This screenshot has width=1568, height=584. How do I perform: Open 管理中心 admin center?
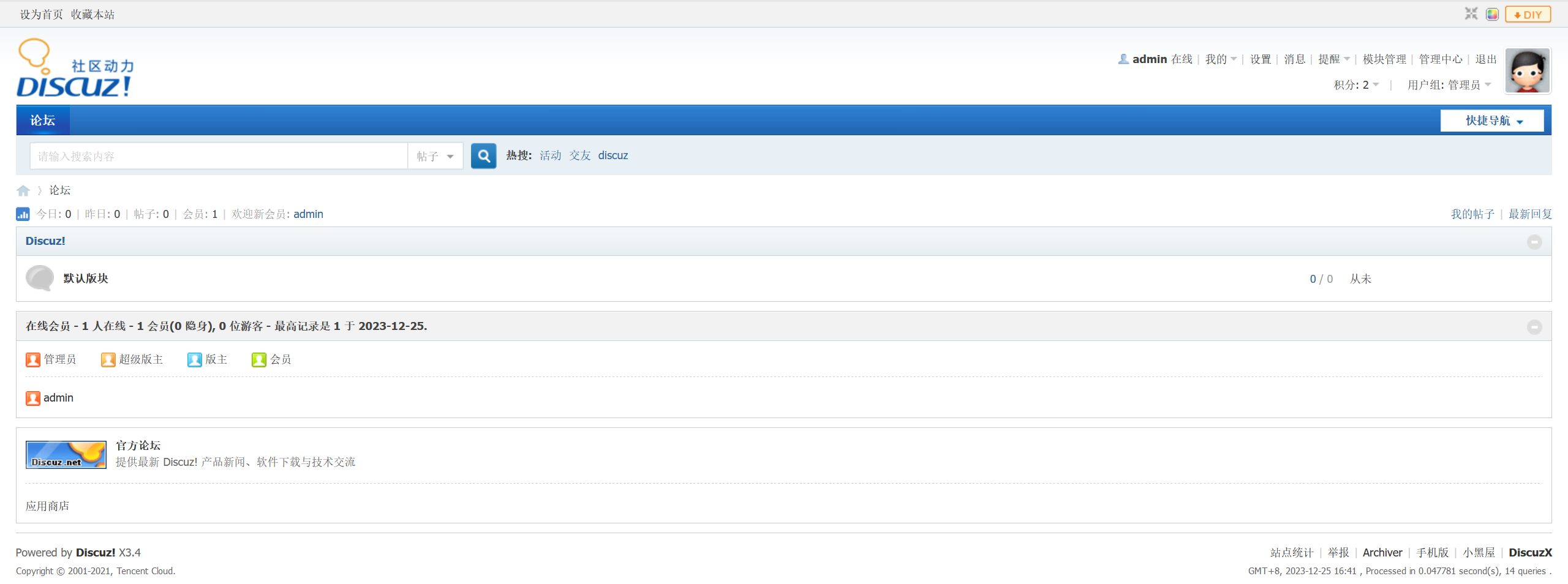(x=1441, y=59)
